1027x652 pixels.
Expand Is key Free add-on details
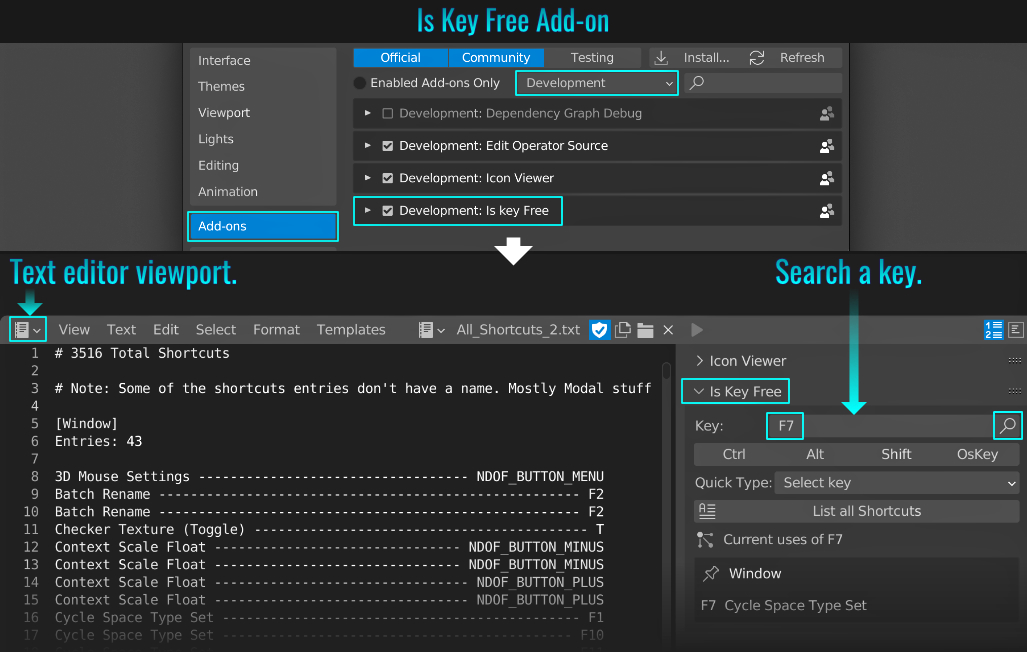tap(367, 210)
